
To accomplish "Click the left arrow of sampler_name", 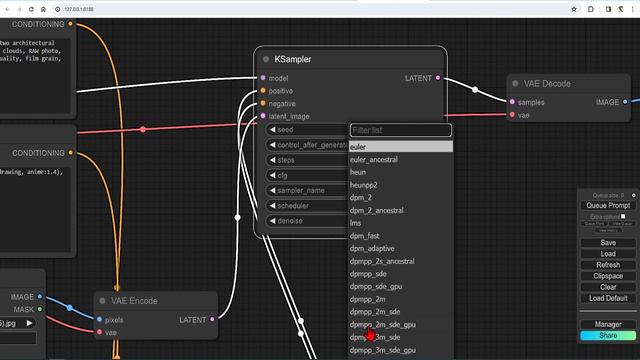I will coord(272,190).
